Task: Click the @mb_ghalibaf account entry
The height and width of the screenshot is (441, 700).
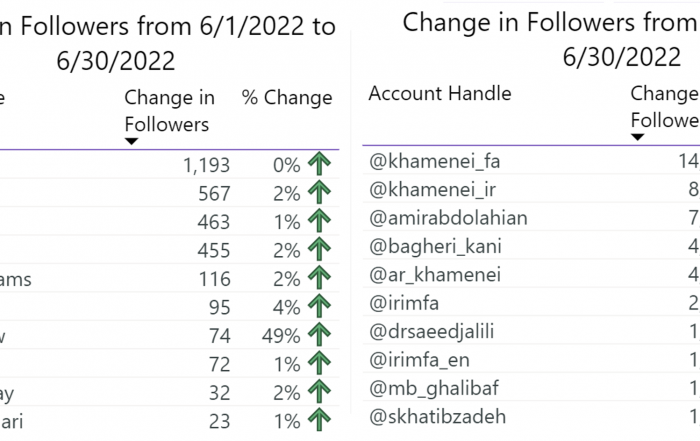Action: (x=434, y=388)
